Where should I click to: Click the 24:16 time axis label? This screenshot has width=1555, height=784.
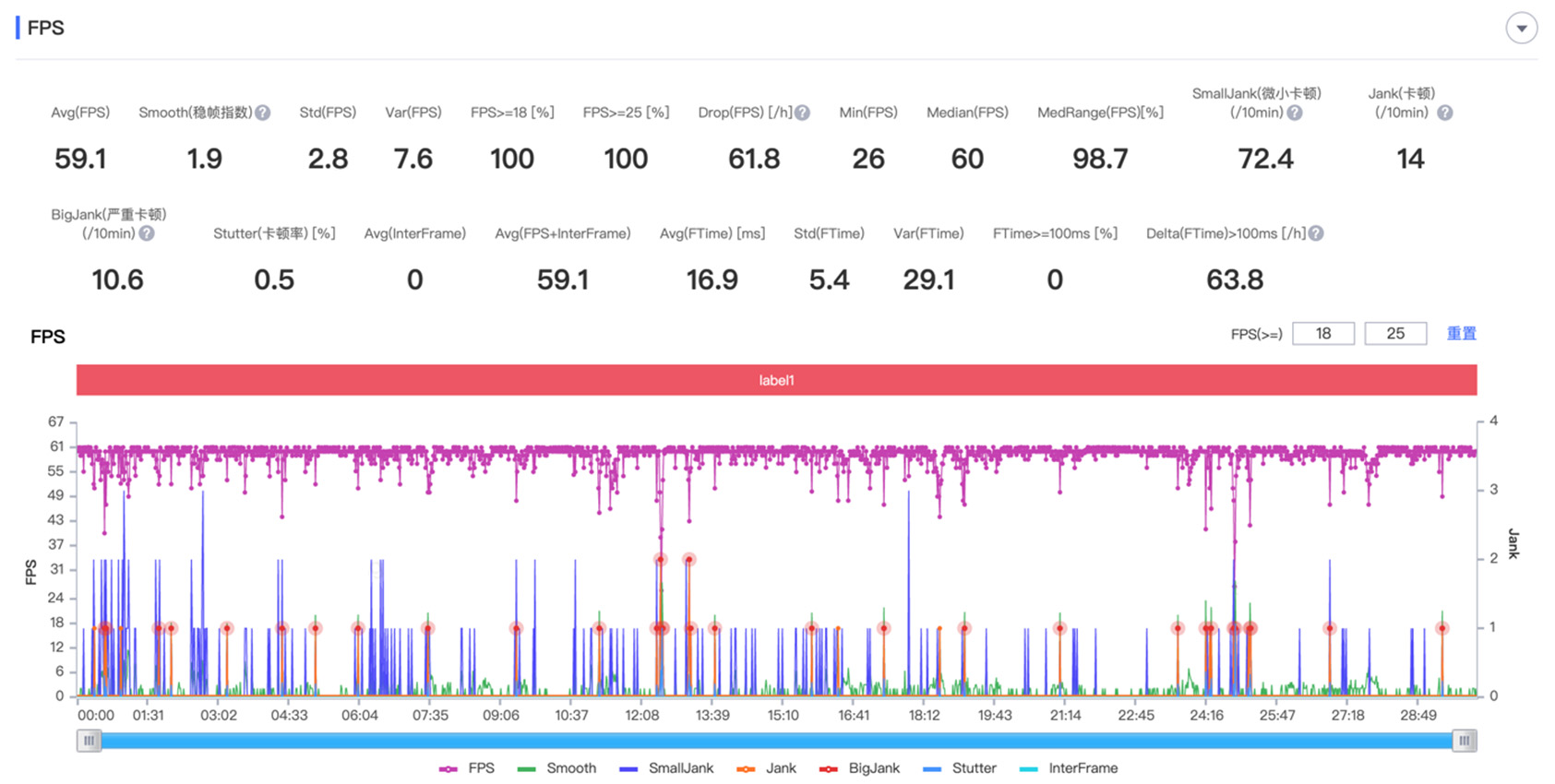tap(1206, 716)
